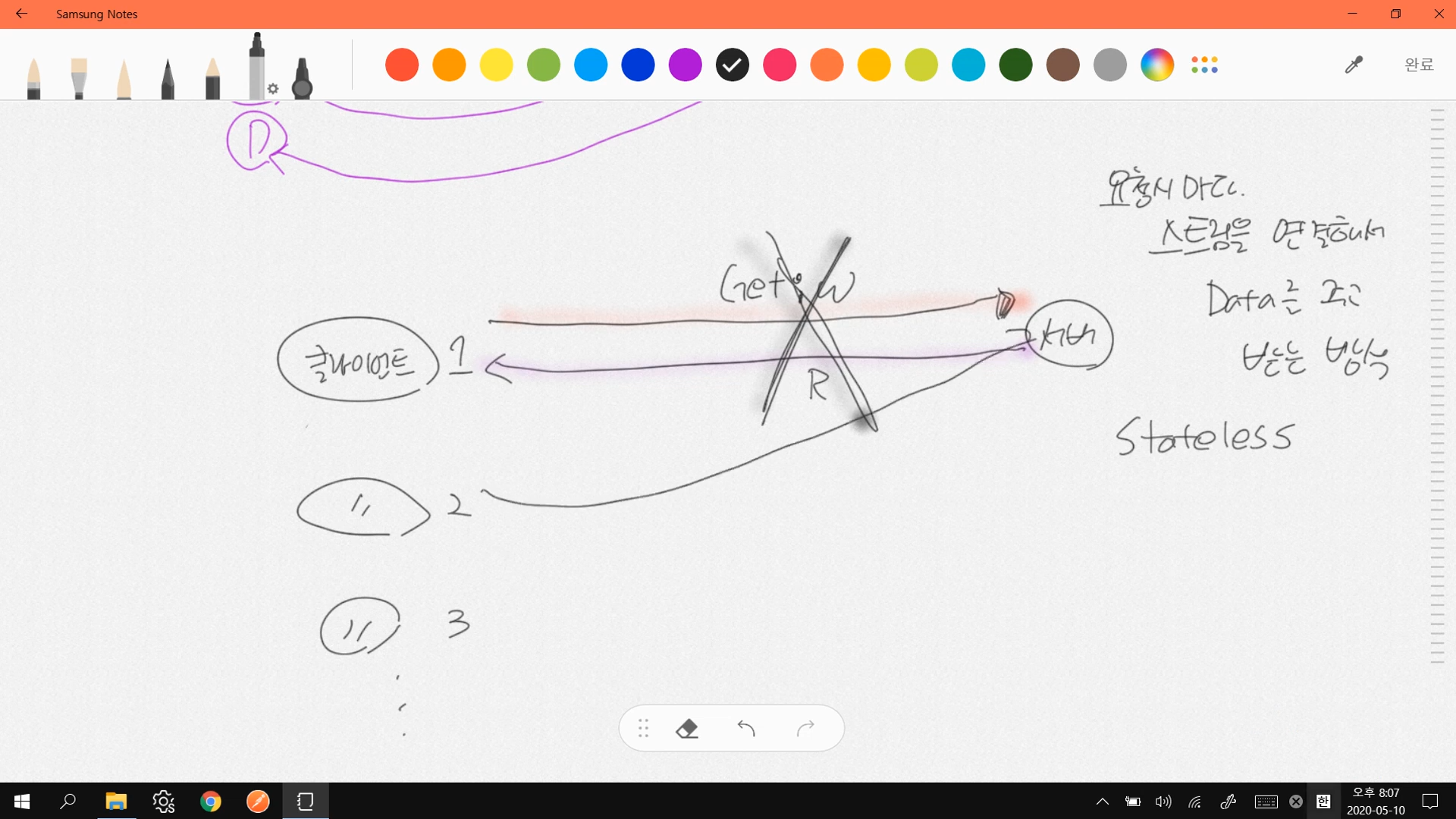Open the touch keyboard from tray
The height and width of the screenshot is (819, 1456).
[1266, 802]
